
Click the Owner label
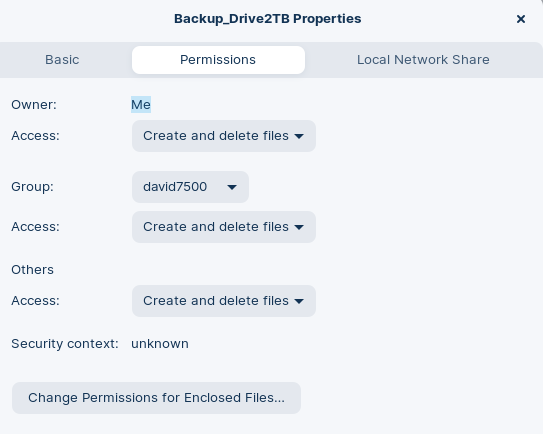[34, 105]
